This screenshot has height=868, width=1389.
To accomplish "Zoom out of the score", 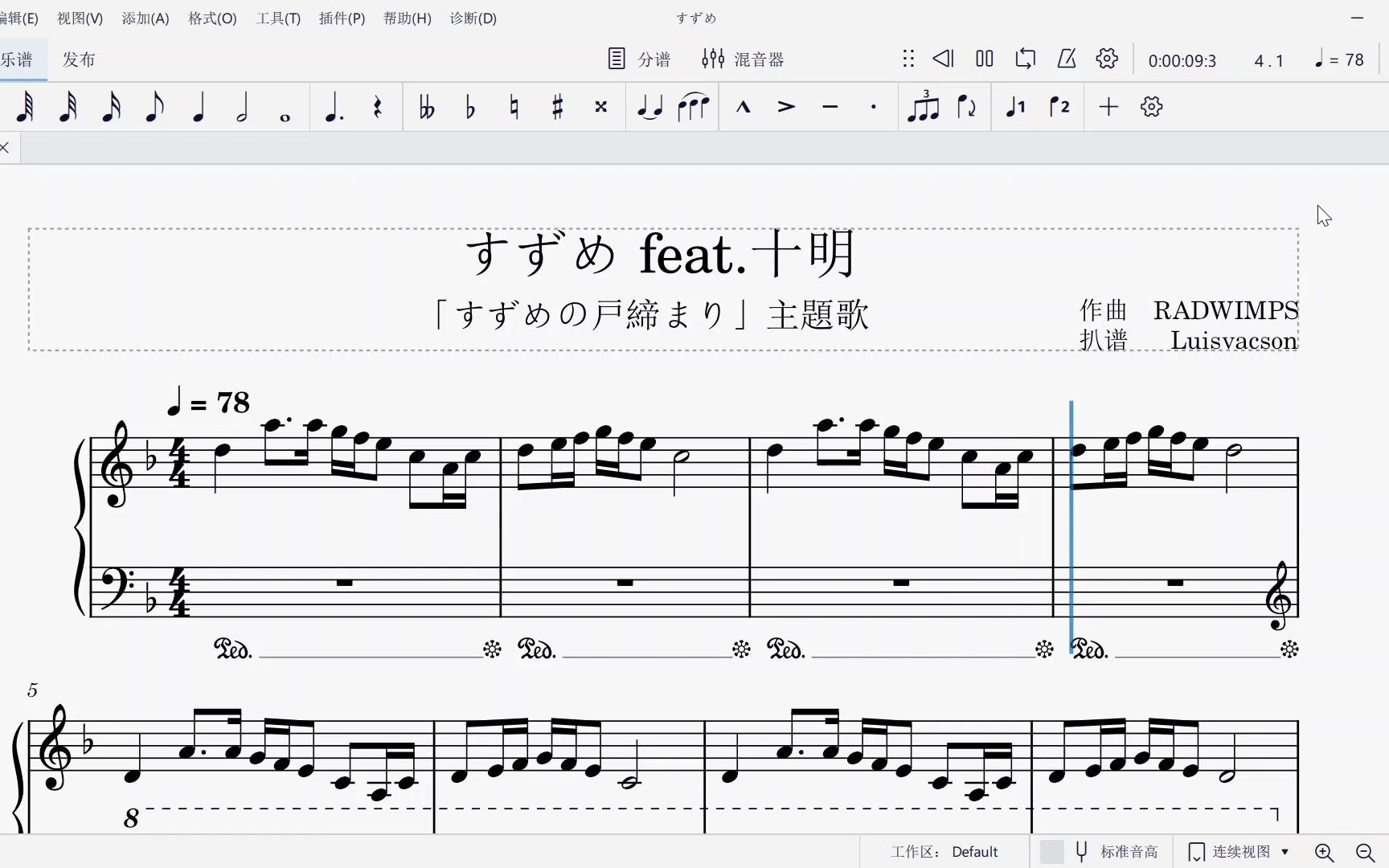I will click(1365, 852).
